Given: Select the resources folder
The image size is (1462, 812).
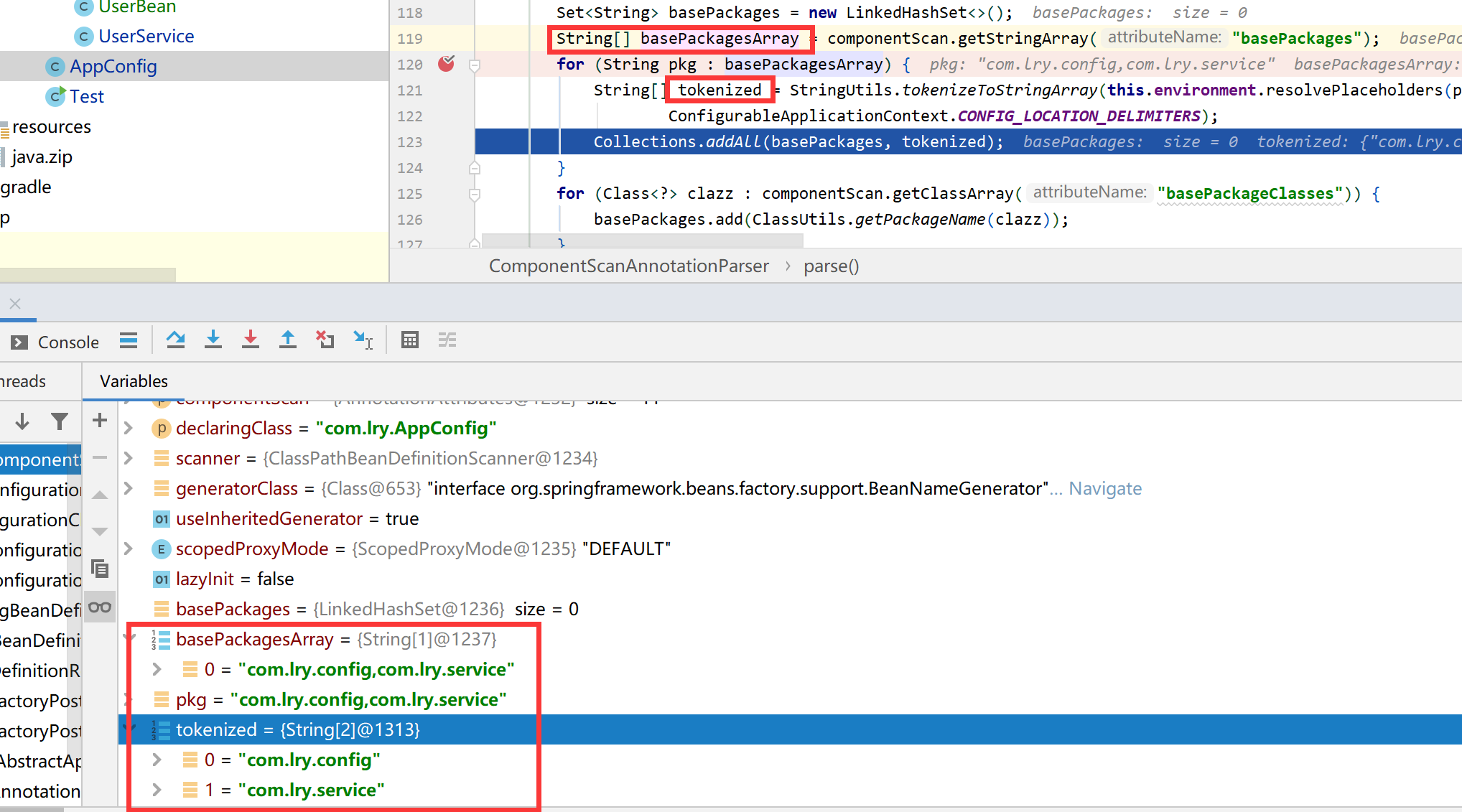Looking at the screenshot, I should [52, 127].
